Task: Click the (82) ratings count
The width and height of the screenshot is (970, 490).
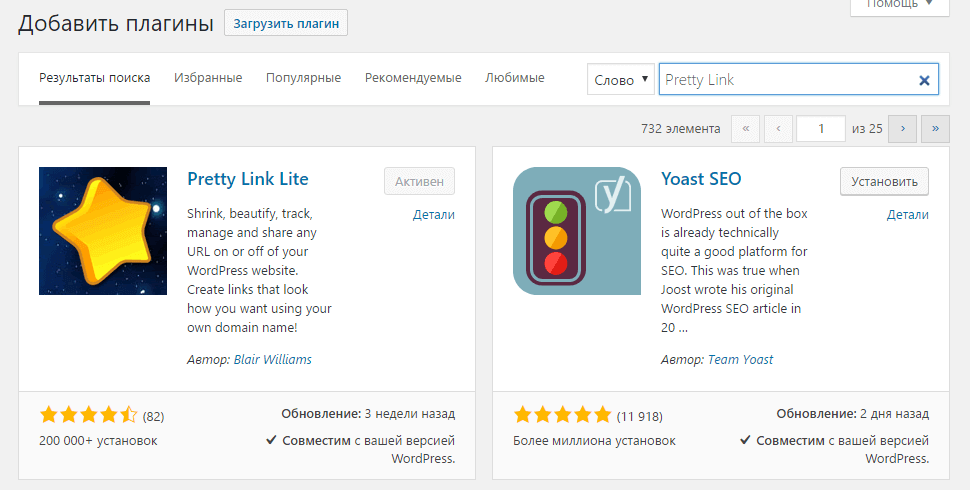Action: 153,416
